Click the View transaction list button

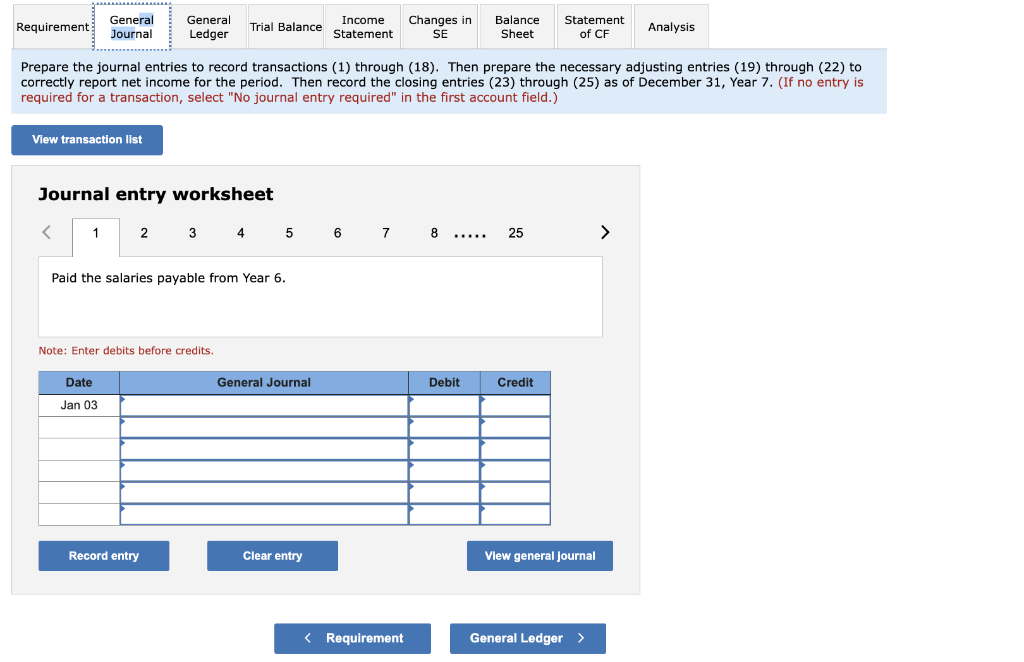86,140
